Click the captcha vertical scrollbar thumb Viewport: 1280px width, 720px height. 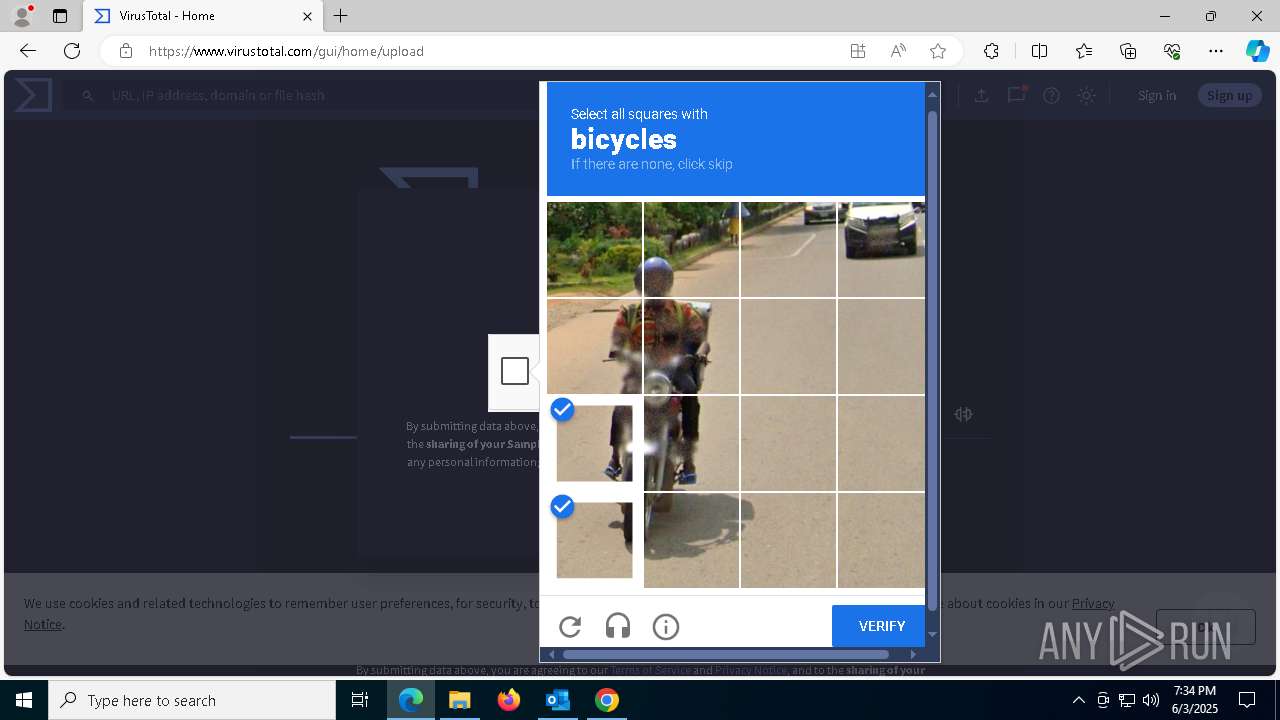coord(933,360)
